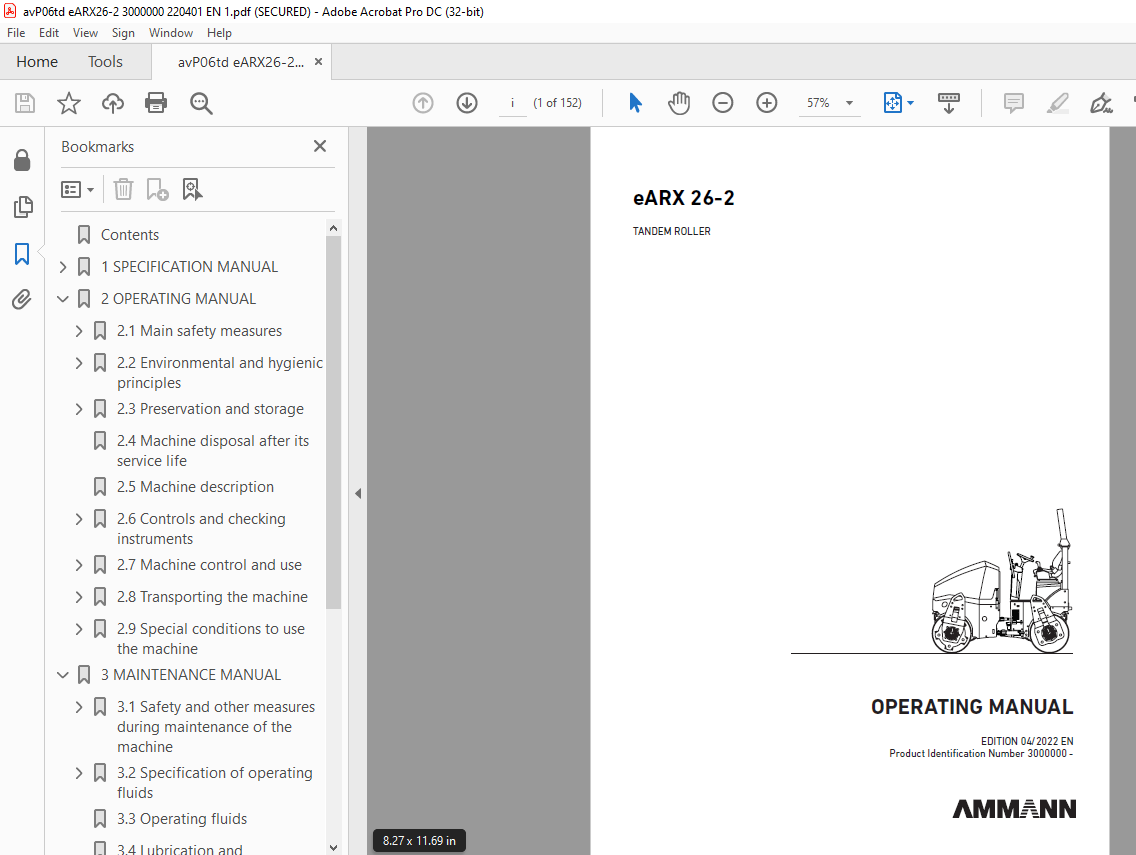Find the current bookmark icon
This screenshot has width=1136, height=855.
pos(192,189)
